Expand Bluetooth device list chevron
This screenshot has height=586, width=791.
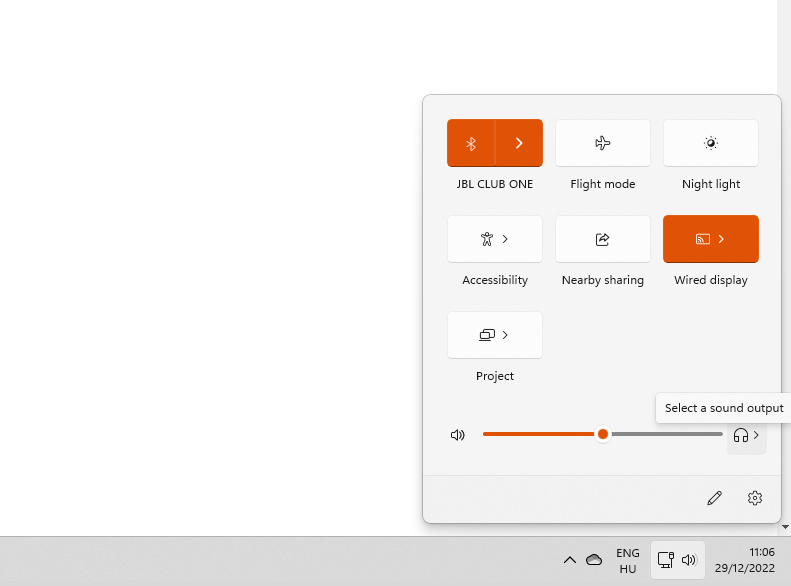519,143
